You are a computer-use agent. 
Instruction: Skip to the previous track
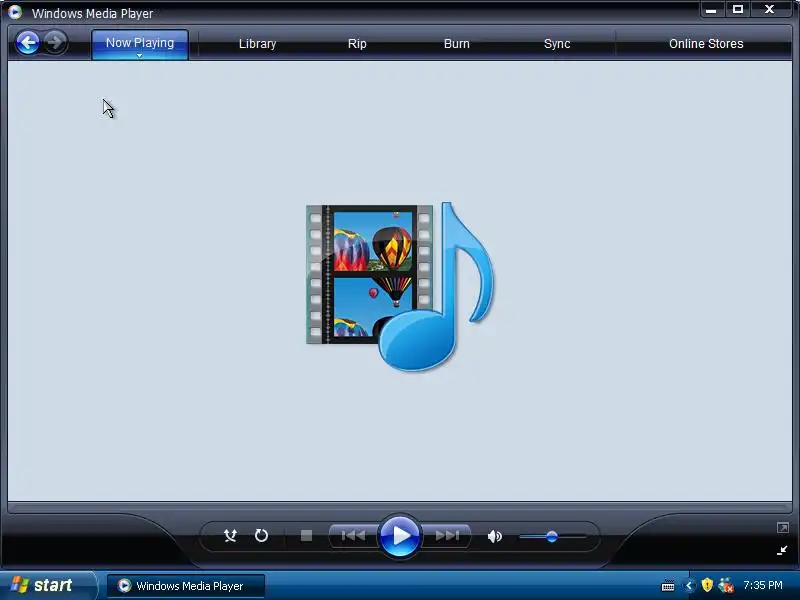[353, 536]
